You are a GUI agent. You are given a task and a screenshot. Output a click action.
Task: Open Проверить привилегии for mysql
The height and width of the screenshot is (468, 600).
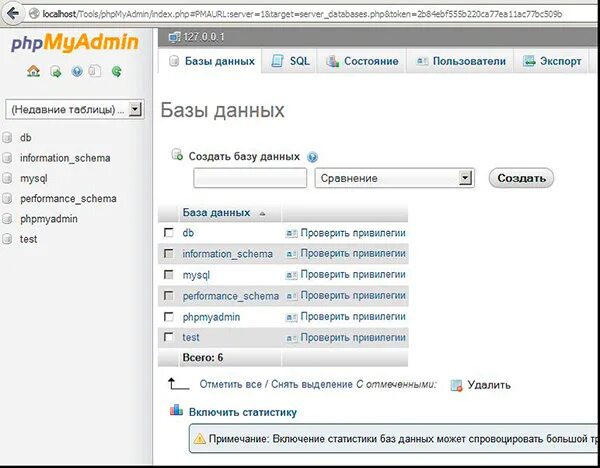pyautogui.click(x=353, y=275)
